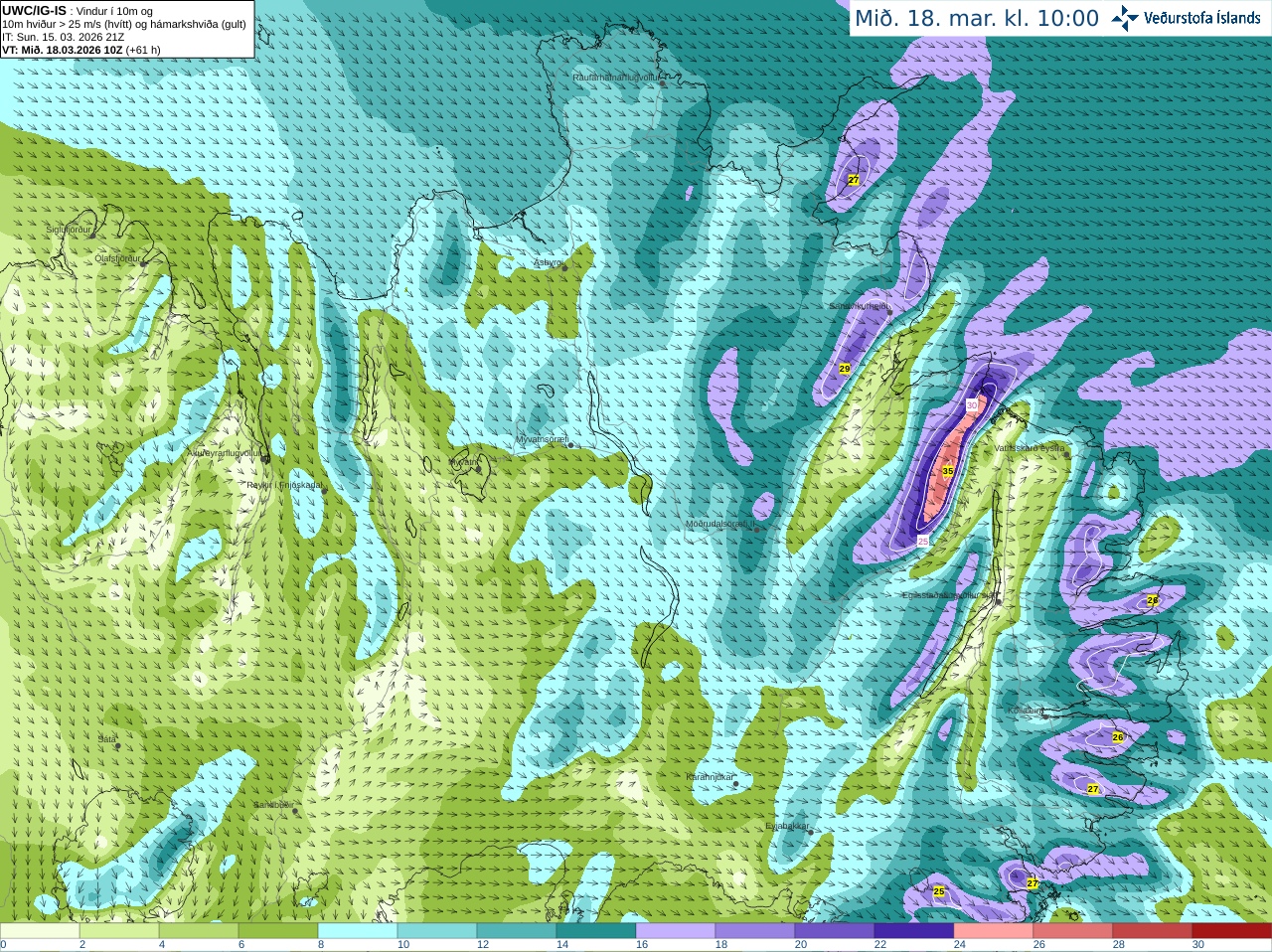Click the Kárahnjúkar station label

(x=711, y=777)
